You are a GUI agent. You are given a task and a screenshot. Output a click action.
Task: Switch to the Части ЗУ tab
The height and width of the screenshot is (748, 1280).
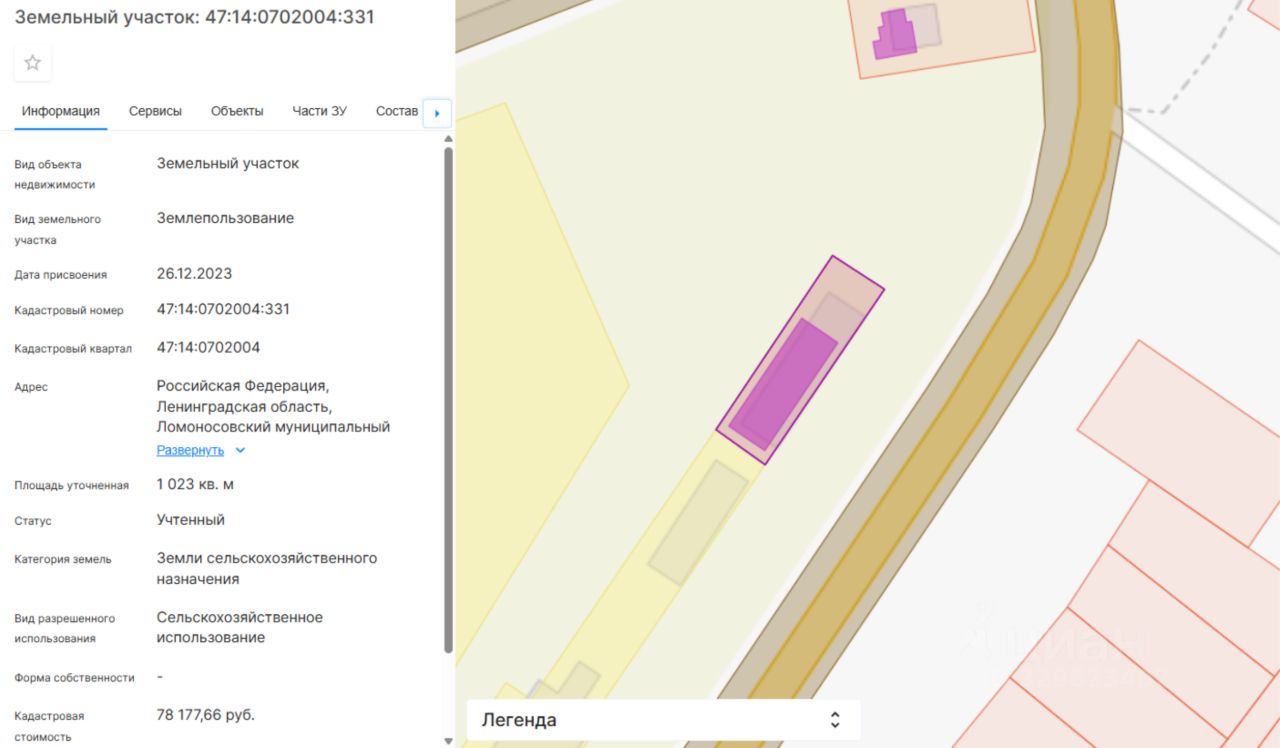click(x=319, y=111)
